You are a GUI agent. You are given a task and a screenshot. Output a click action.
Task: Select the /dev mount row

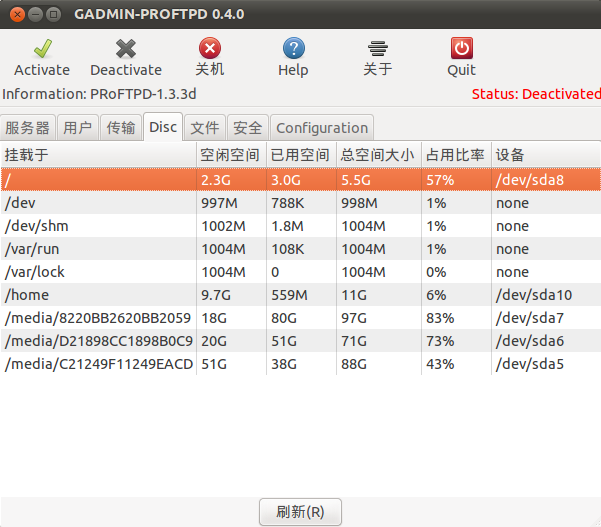300,203
